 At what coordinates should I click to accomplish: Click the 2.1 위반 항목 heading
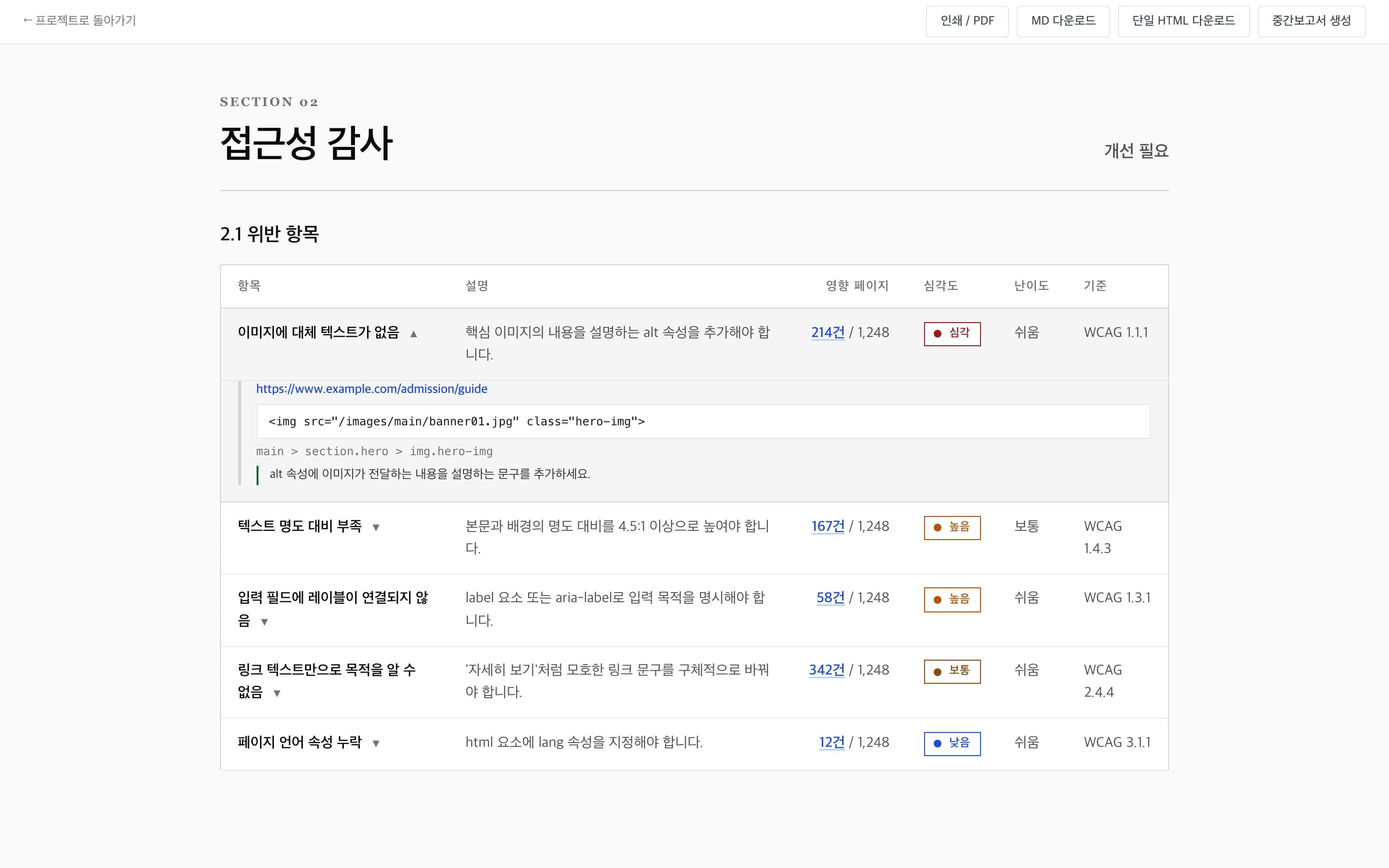pos(269,234)
